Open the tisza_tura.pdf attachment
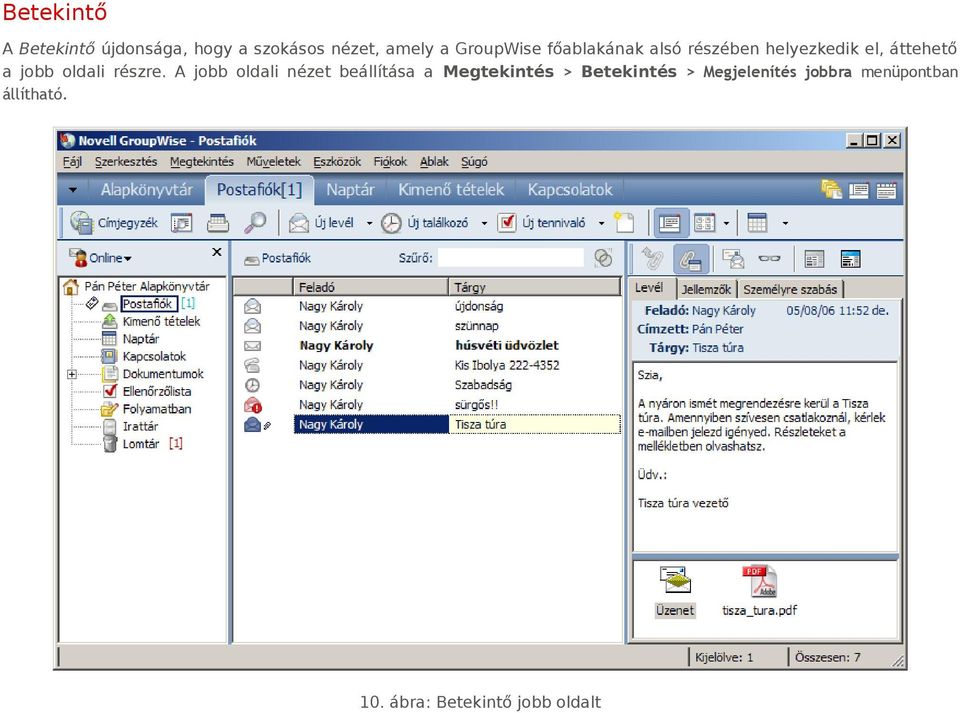960x713 pixels. click(x=759, y=591)
